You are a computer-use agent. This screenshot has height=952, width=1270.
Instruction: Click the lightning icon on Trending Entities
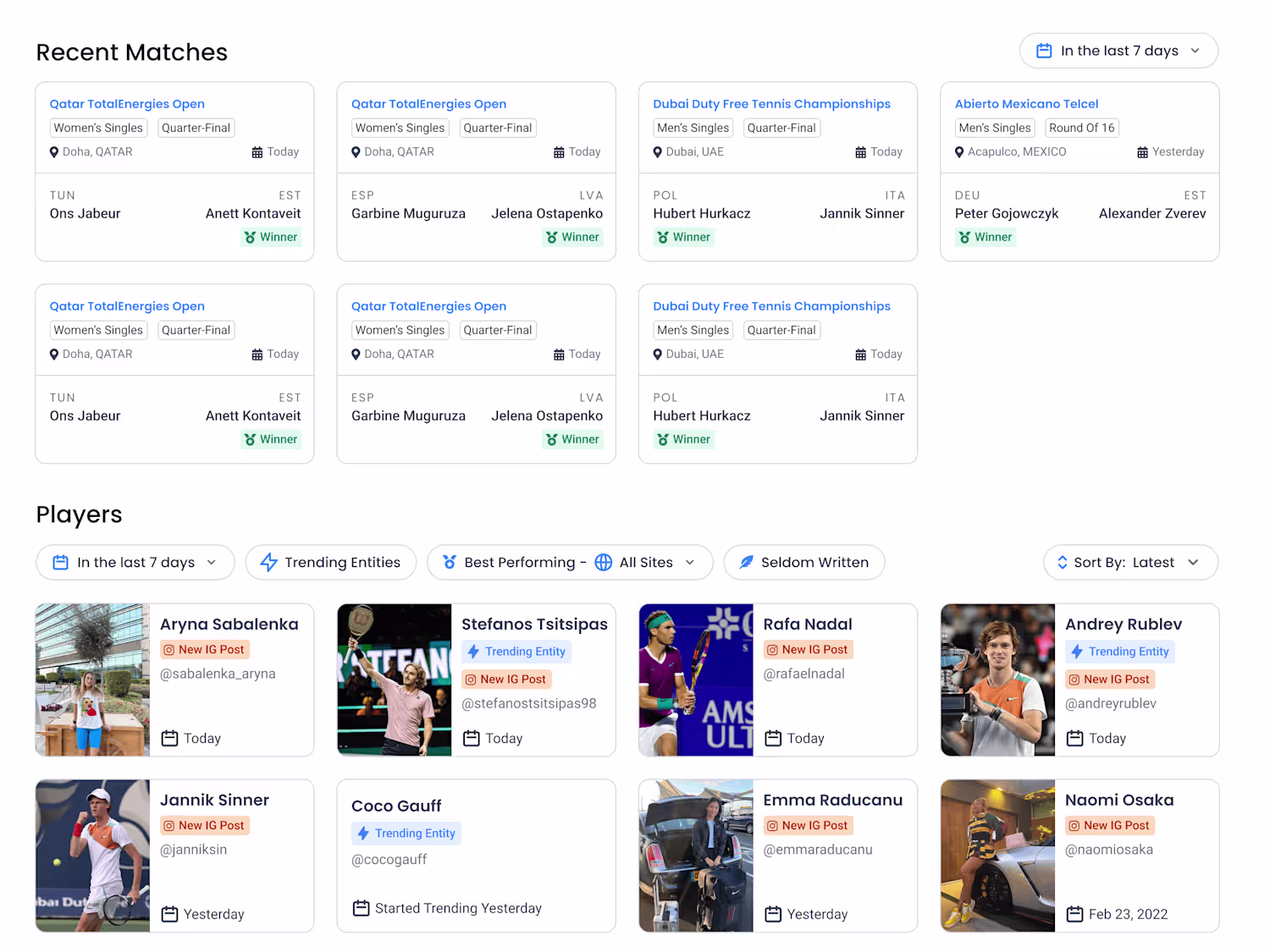269,563
